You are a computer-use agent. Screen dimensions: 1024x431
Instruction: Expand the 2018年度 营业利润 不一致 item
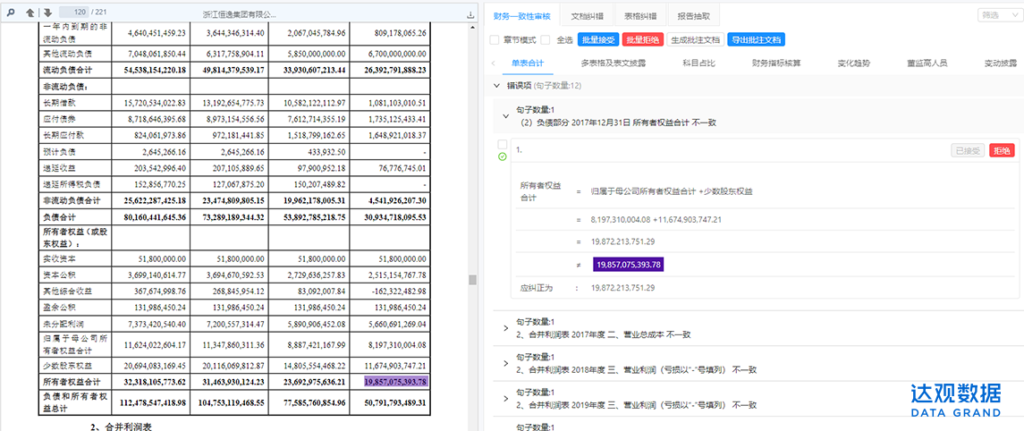click(502, 360)
